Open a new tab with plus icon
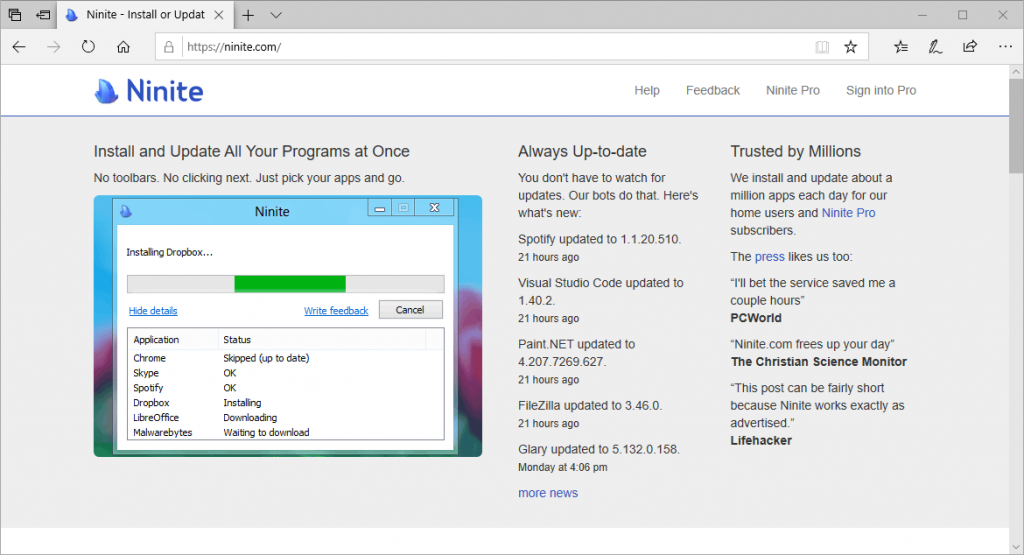The height and width of the screenshot is (555, 1024). tap(248, 15)
